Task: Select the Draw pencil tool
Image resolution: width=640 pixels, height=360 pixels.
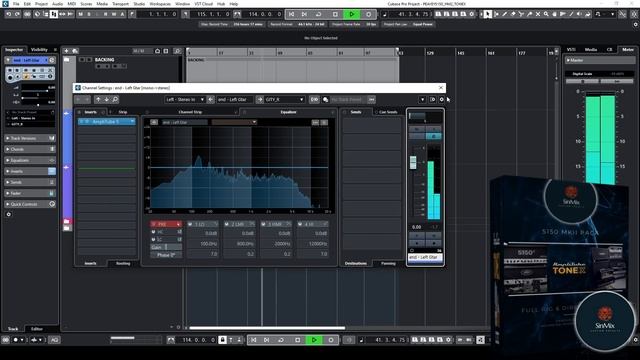Action: (504, 14)
